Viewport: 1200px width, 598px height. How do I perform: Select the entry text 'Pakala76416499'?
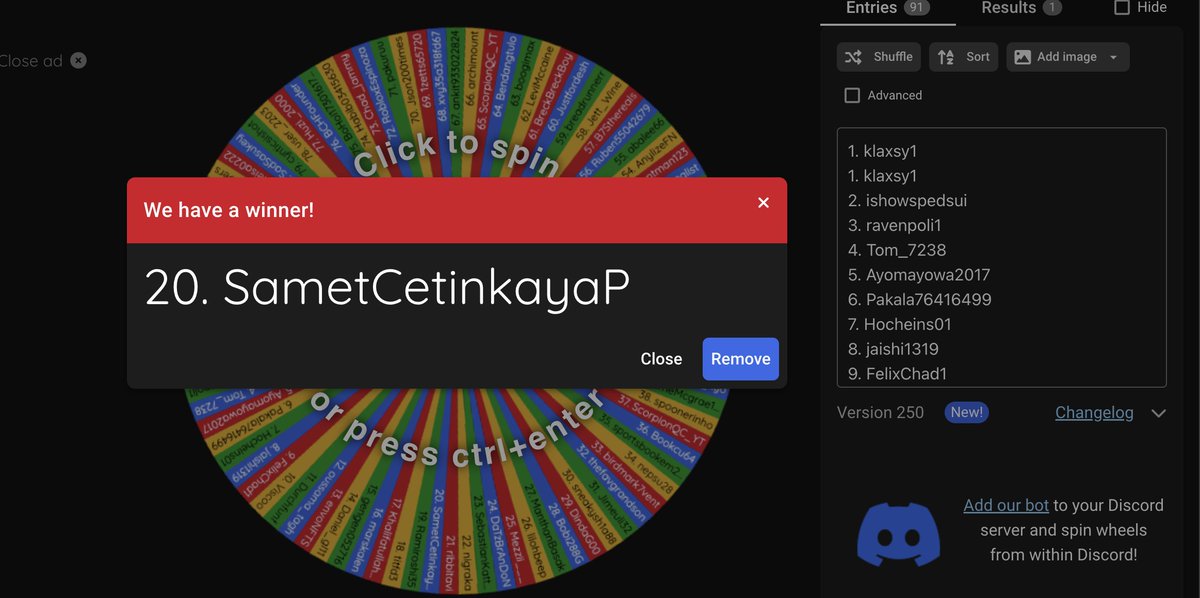pos(929,299)
